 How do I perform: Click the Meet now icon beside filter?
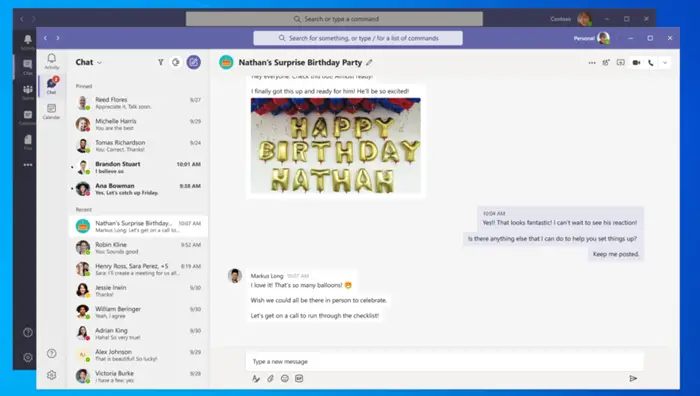pyautogui.click(x=176, y=63)
